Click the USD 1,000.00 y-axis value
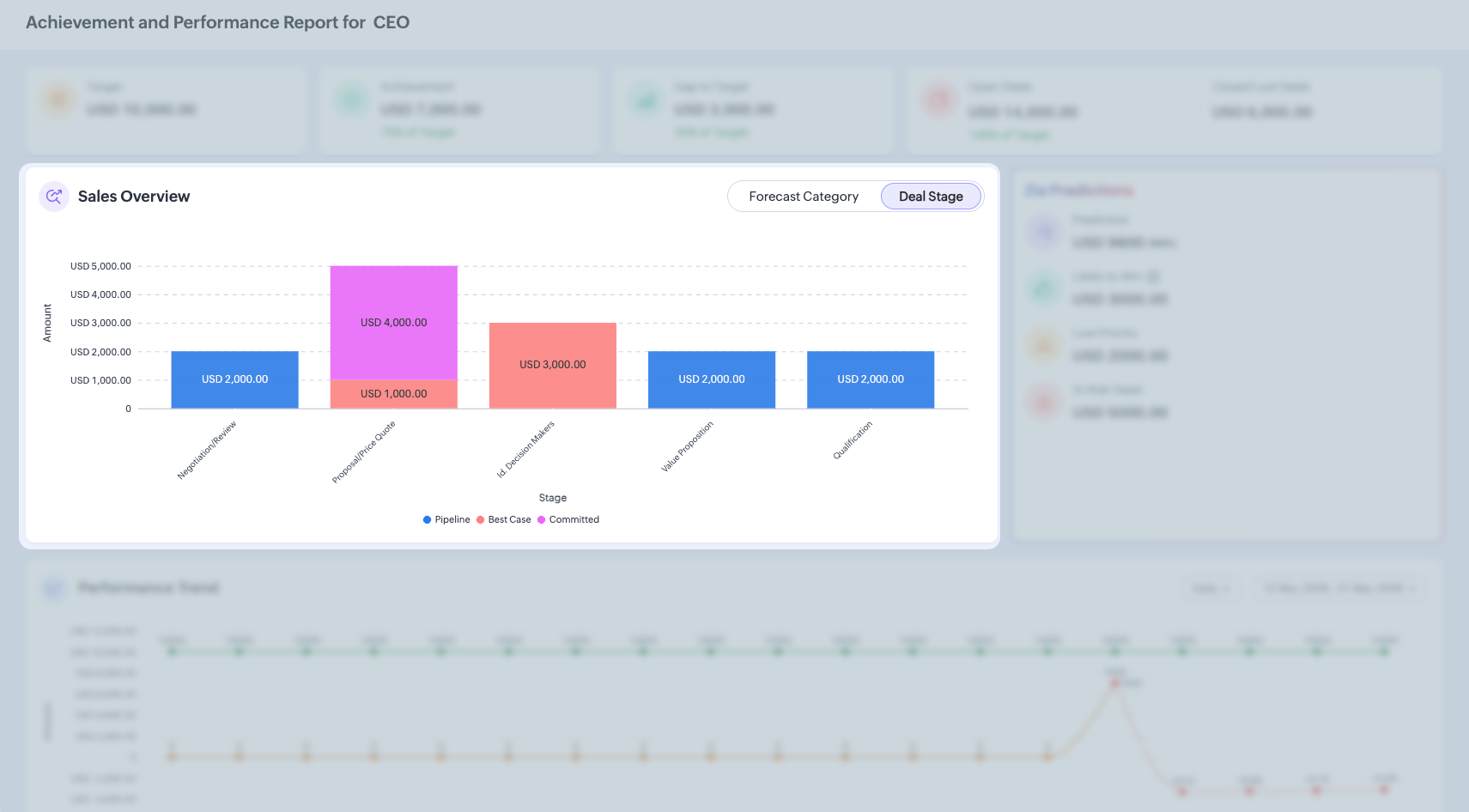 [100, 380]
